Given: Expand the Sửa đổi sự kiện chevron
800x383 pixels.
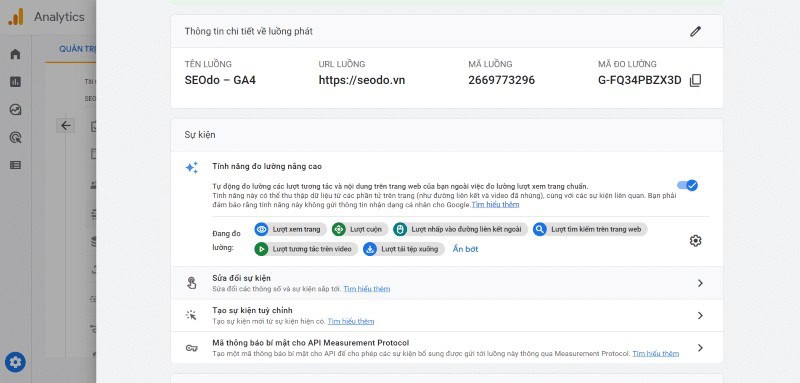Looking at the screenshot, I should point(700,283).
